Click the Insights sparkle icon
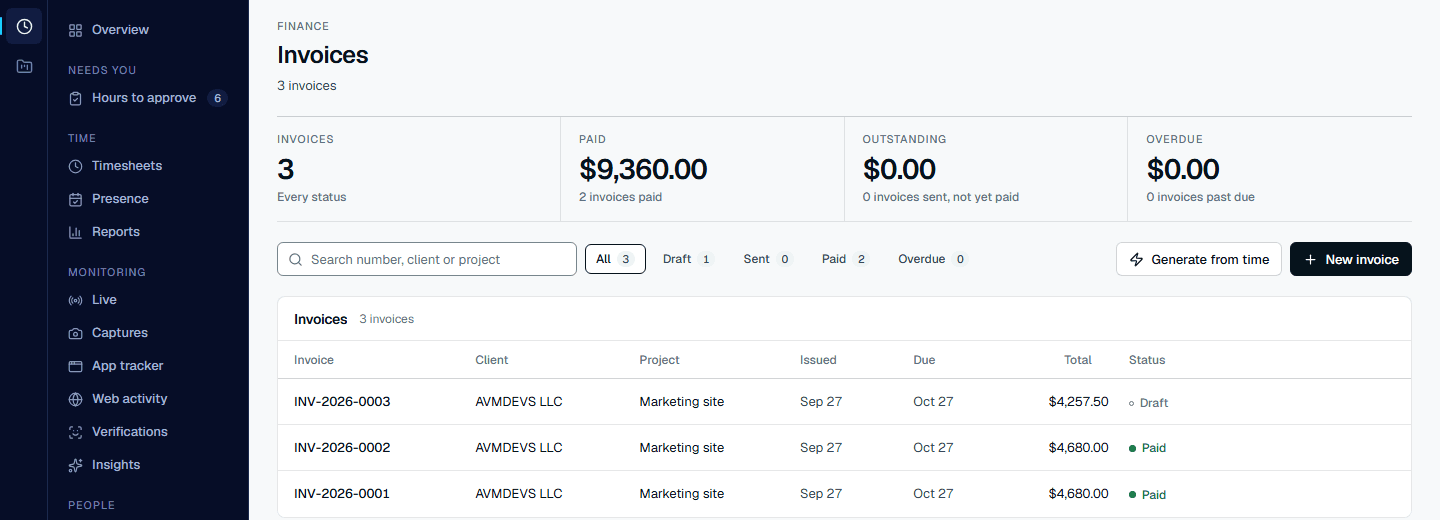This screenshot has width=1440, height=520. tap(75, 465)
